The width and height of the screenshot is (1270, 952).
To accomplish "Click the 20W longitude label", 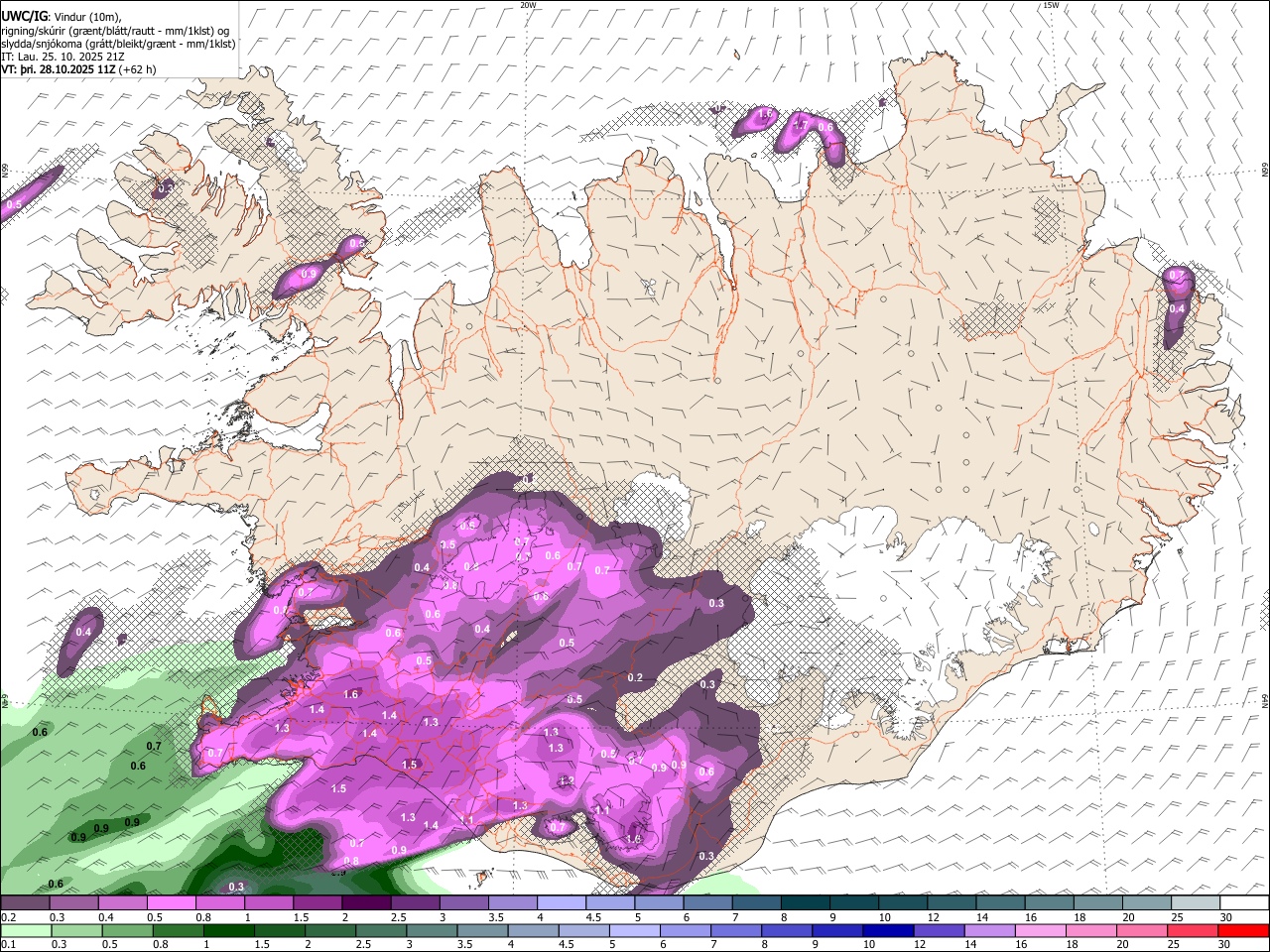I will click(x=528, y=5).
